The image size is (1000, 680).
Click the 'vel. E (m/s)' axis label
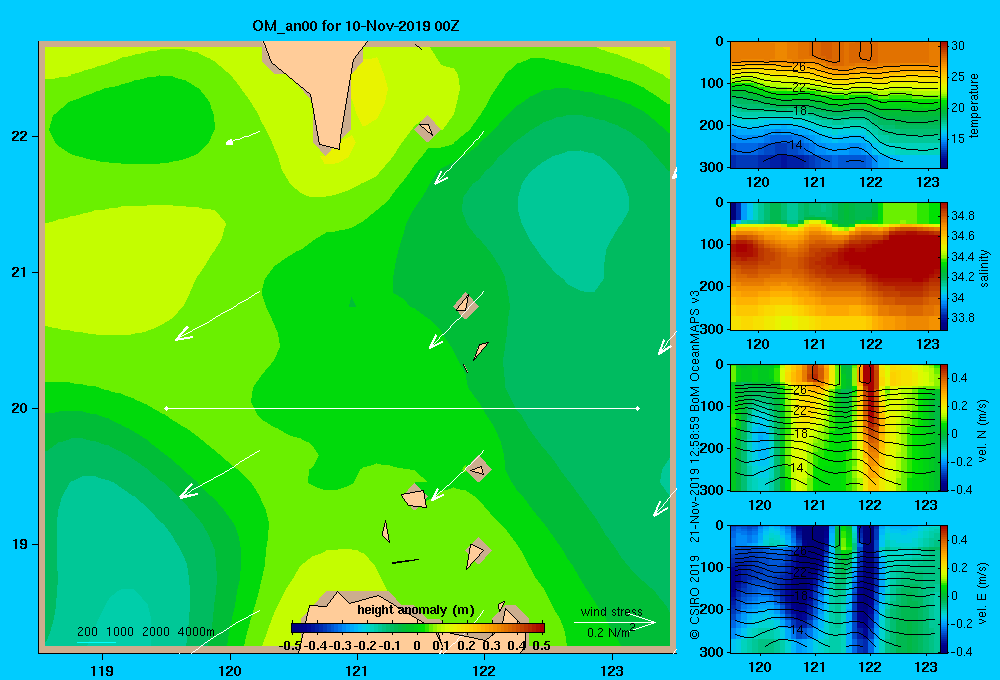point(983,592)
